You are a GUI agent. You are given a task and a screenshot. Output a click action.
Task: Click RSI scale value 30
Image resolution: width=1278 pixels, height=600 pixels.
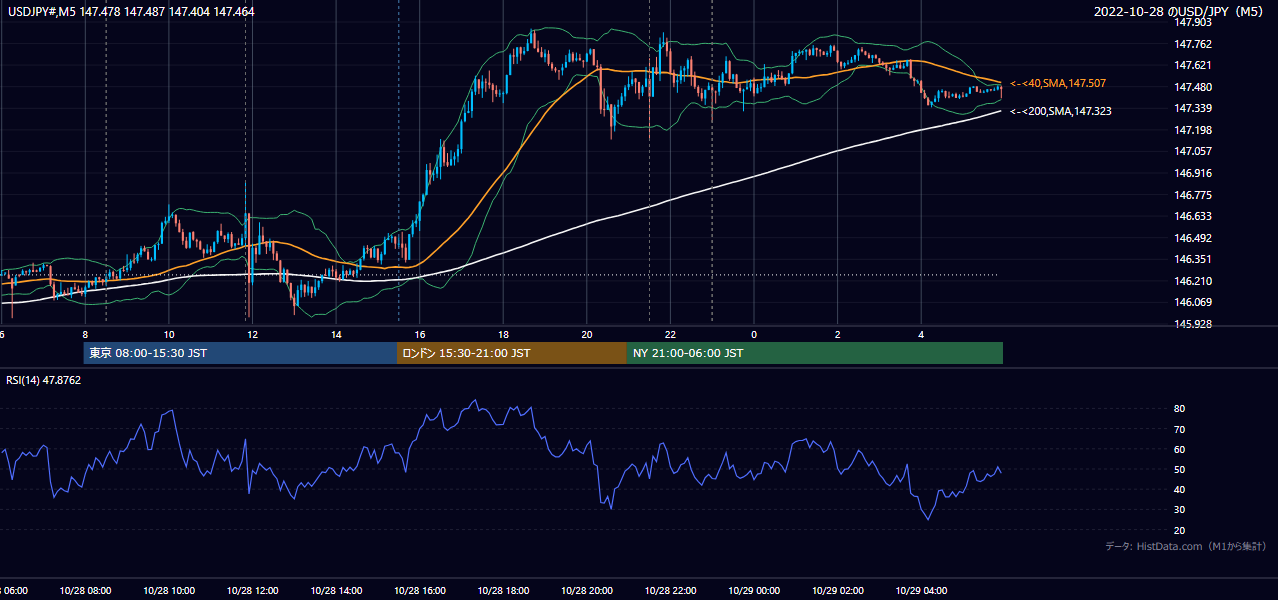coord(1180,509)
